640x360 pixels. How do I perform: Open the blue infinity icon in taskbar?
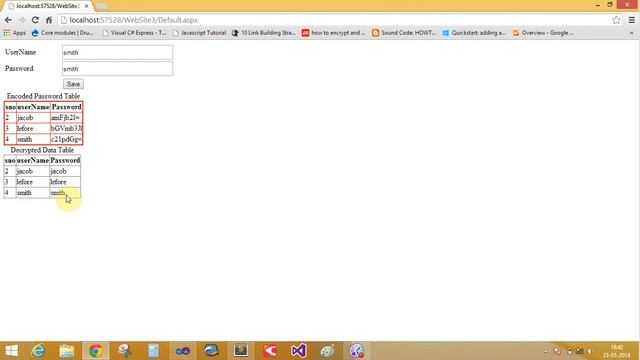(182, 351)
